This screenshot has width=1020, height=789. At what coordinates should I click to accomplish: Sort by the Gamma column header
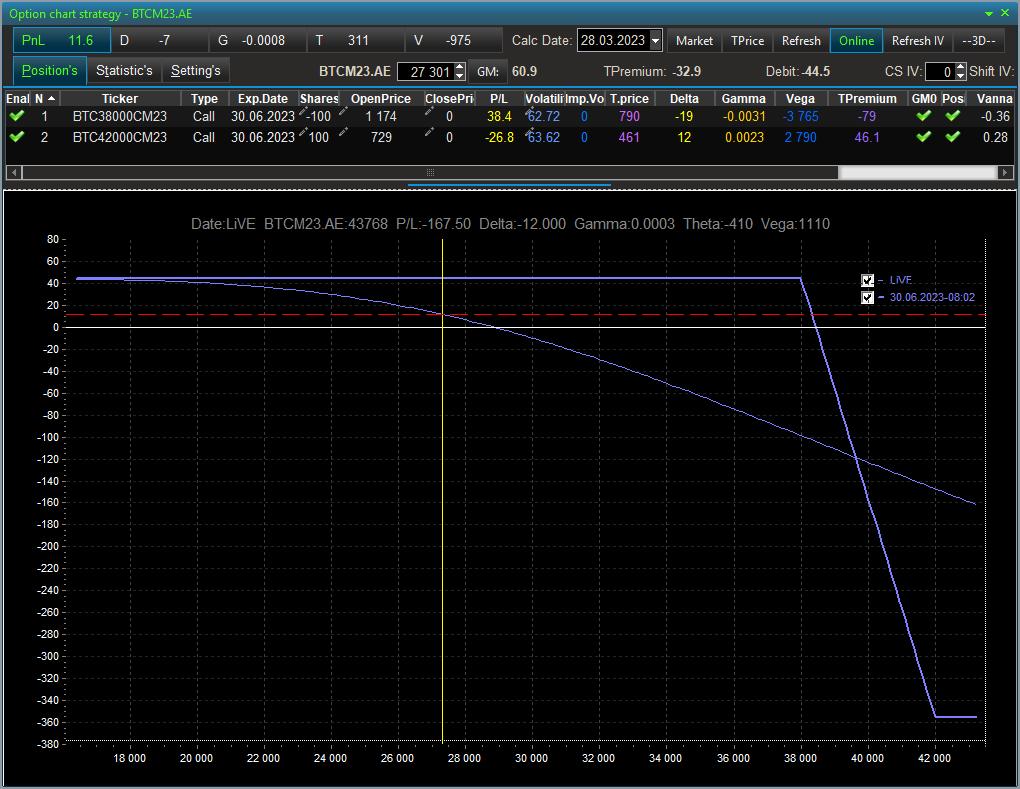click(743, 98)
